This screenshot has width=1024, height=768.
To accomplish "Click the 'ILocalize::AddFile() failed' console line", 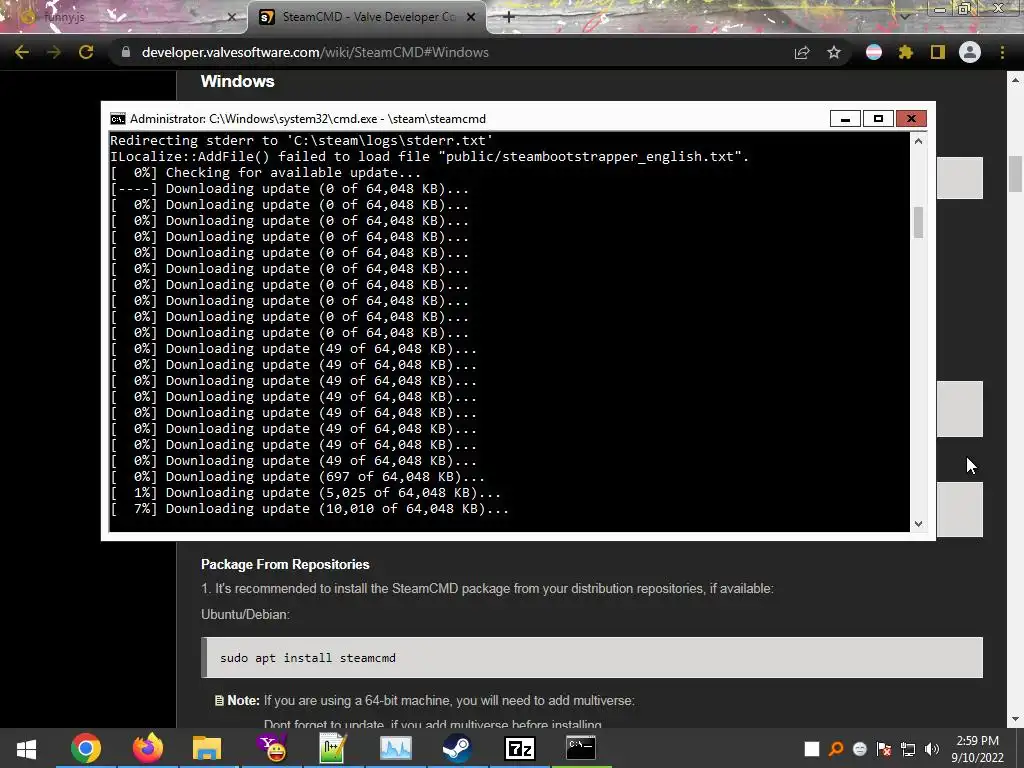I will click(x=429, y=157).
